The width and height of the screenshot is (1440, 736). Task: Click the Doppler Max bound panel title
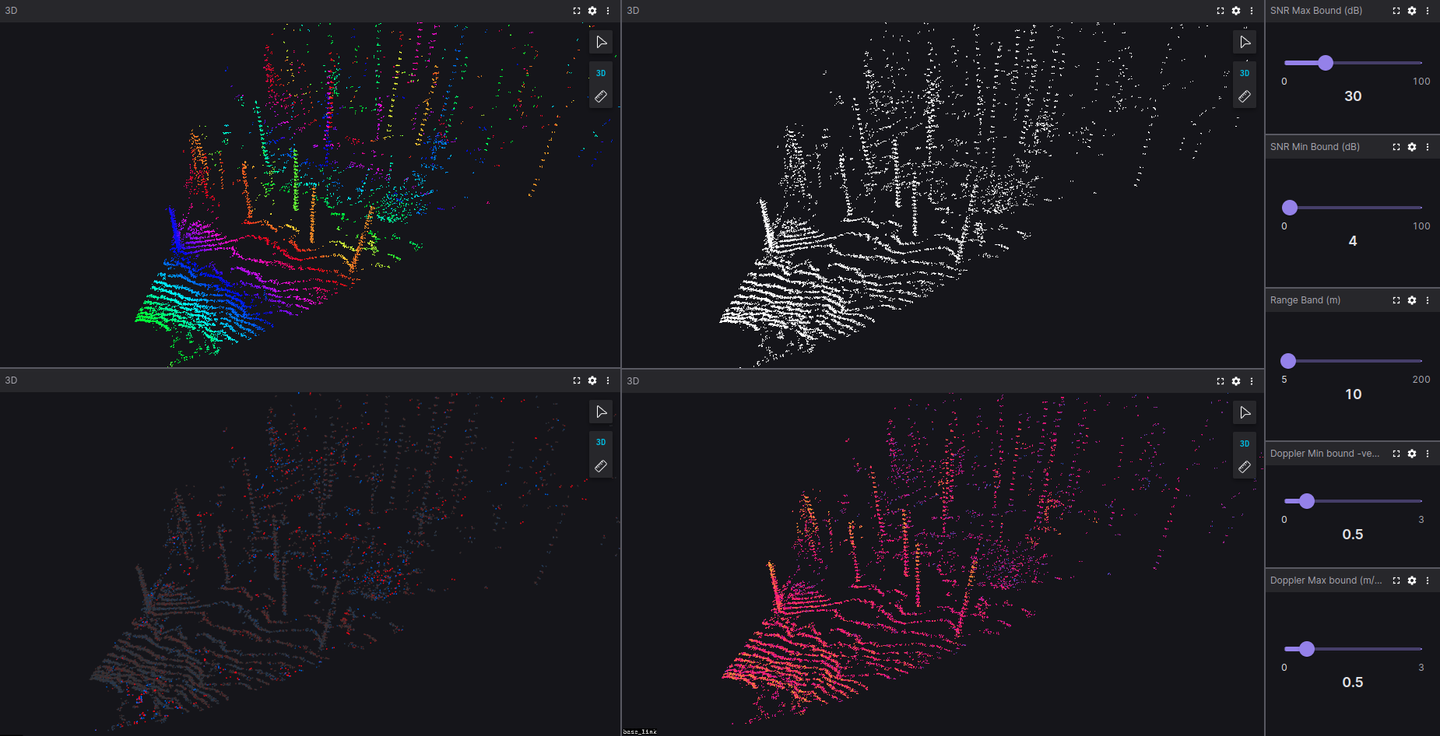(1326, 580)
